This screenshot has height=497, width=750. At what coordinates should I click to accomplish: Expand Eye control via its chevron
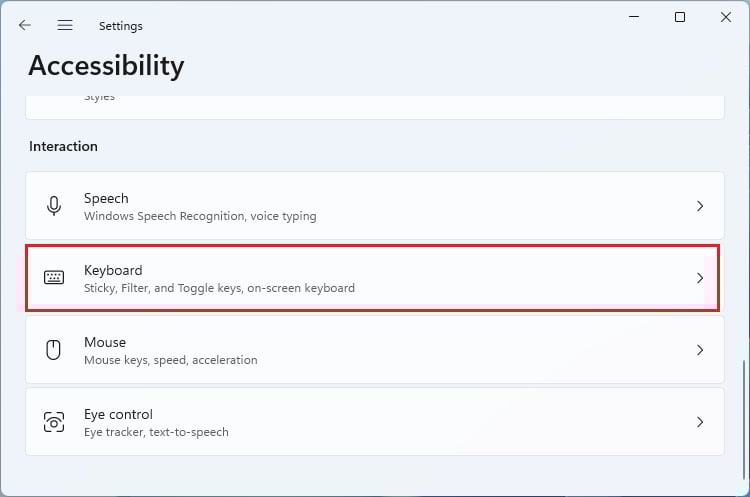[700, 422]
